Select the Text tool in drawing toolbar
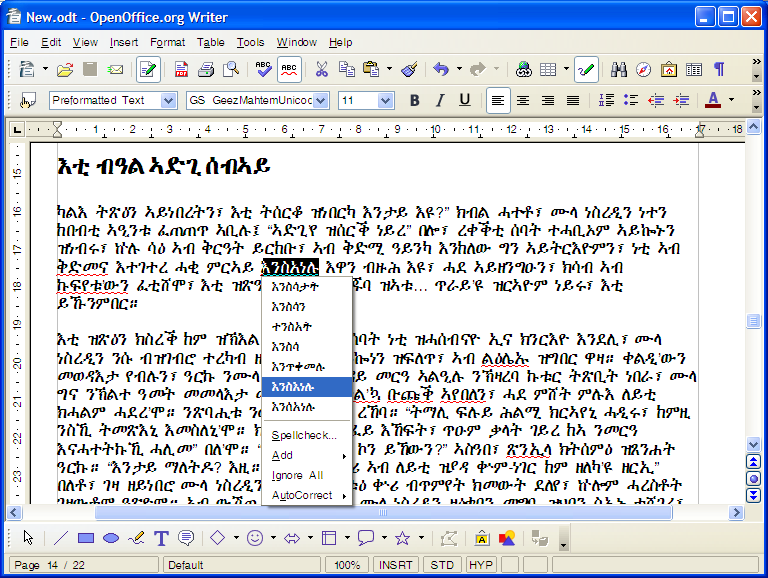 point(161,539)
